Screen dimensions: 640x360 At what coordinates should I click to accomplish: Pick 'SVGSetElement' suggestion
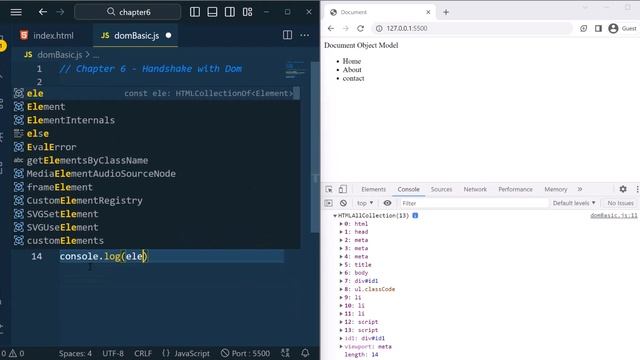156,214
